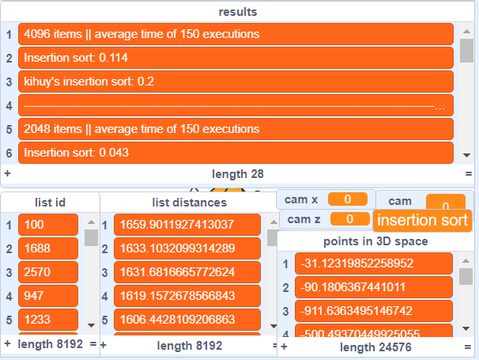Click list id item '2570'

(48, 272)
